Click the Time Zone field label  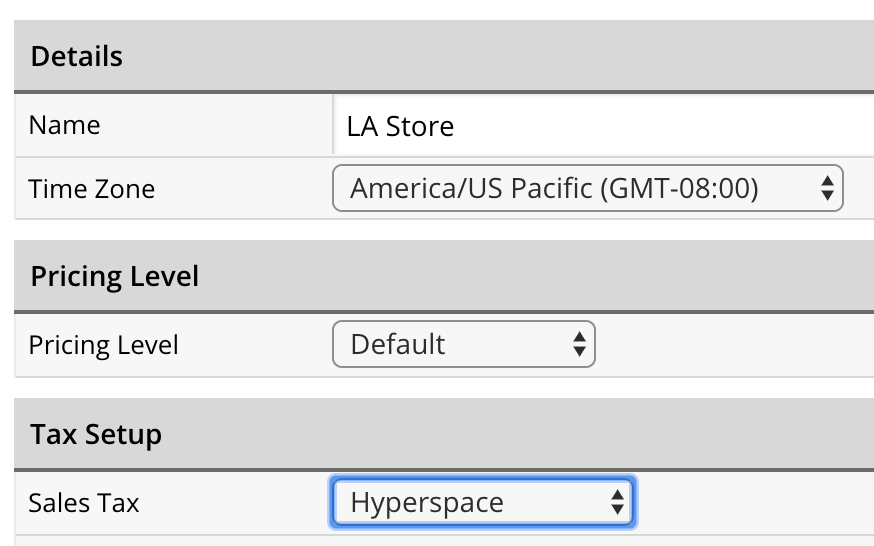pyautogui.click(x=92, y=188)
